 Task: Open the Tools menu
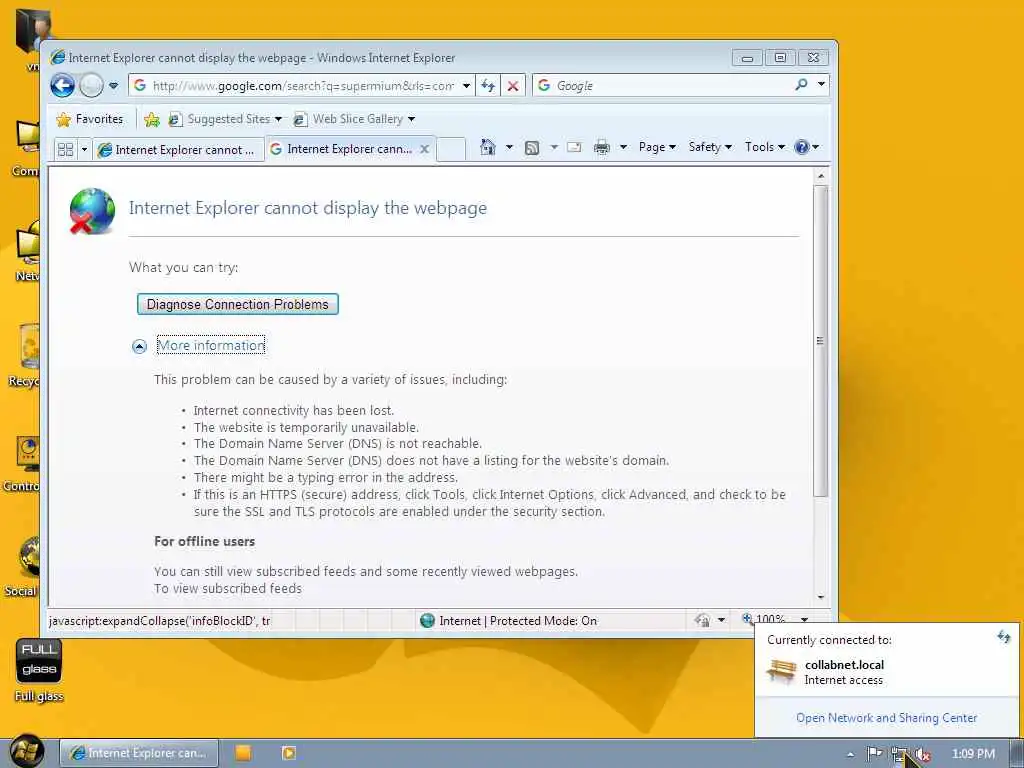pos(765,147)
